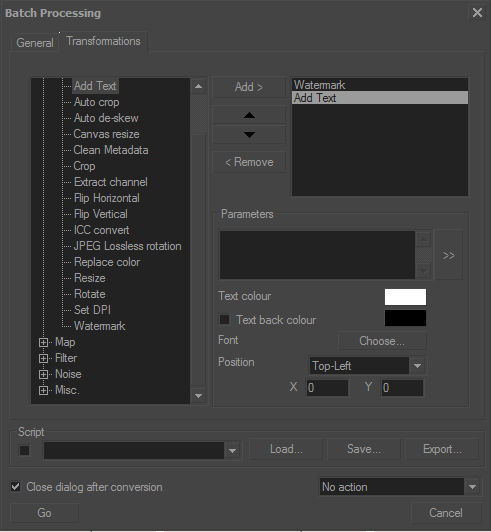Enable the Text back colour checkbox
Screen dimensions: 491x532
click(x=224, y=320)
